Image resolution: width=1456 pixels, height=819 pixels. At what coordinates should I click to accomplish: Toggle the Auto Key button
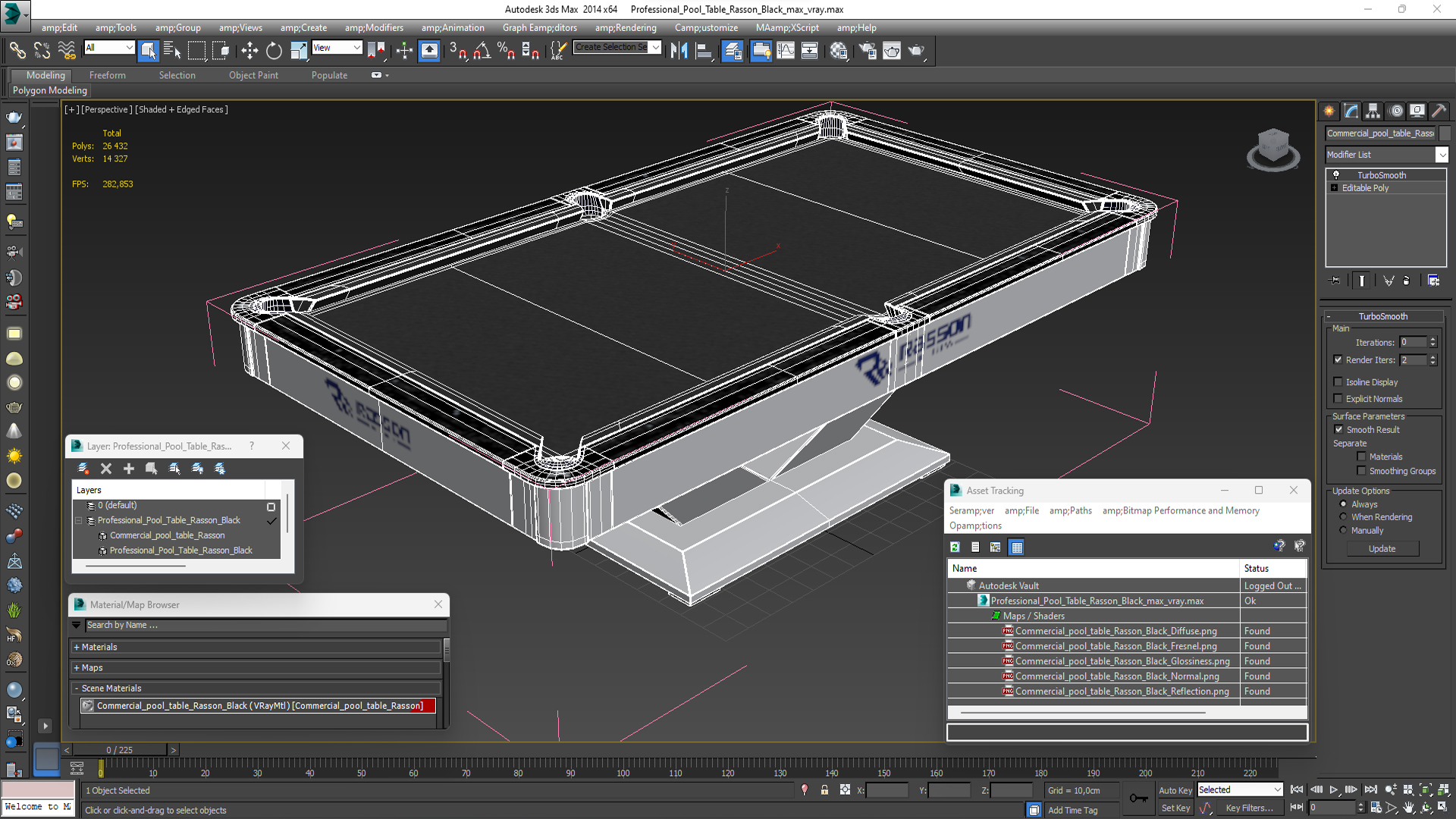[x=1175, y=790]
